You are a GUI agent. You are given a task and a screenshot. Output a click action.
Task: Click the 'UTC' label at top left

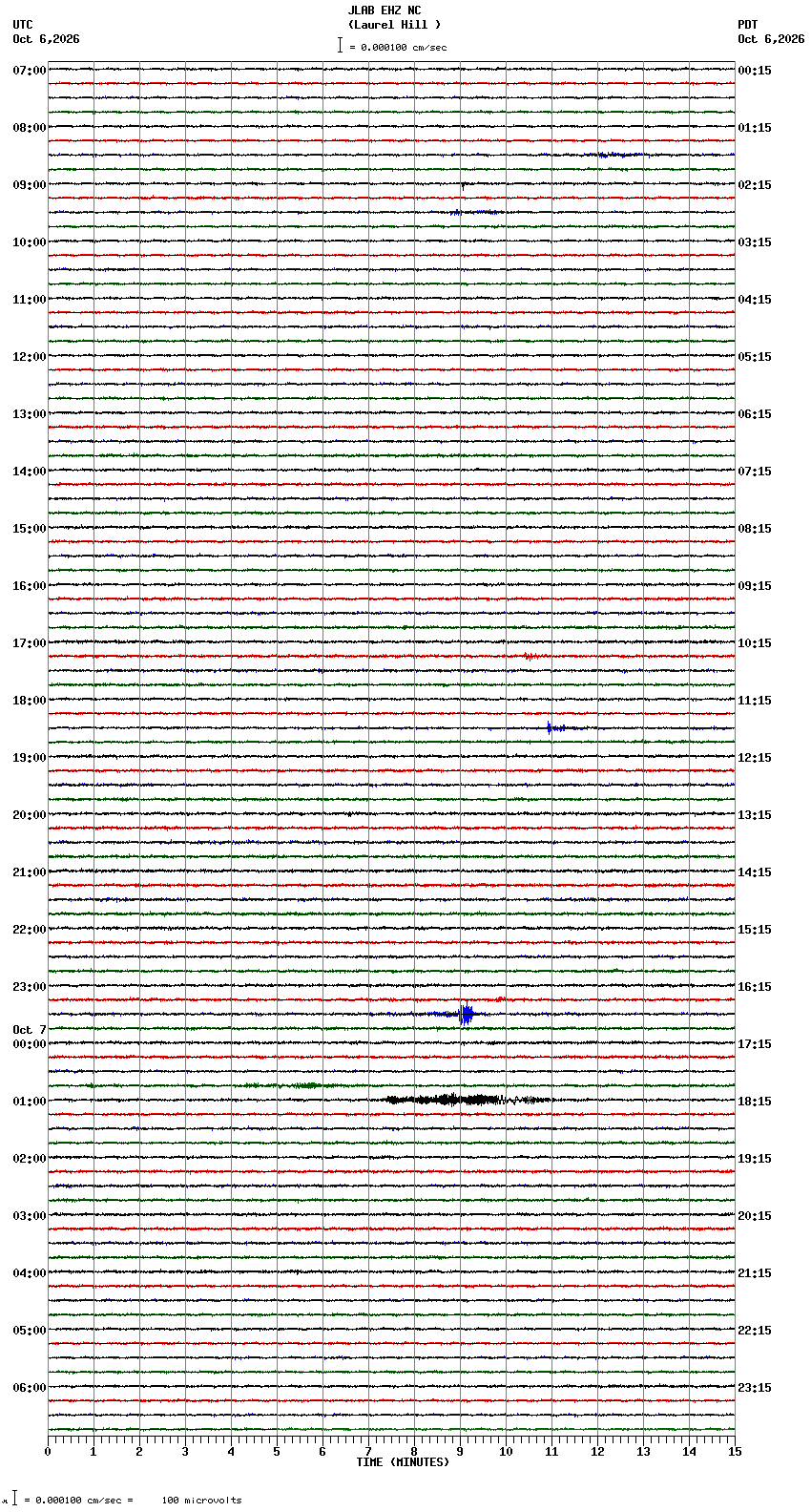(x=23, y=25)
